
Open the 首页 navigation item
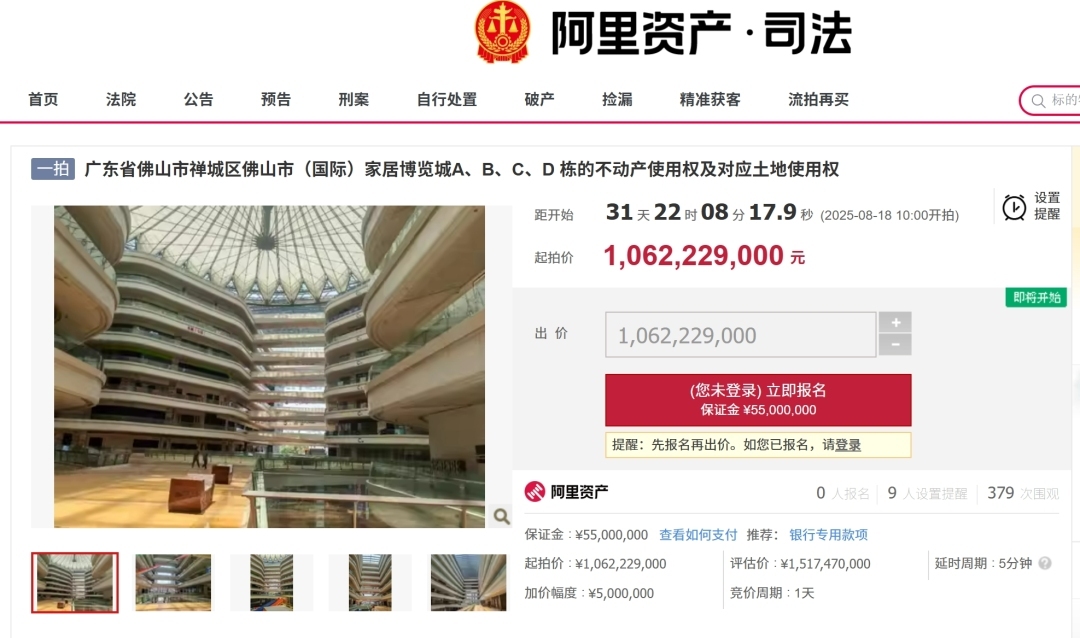click(43, 99)
